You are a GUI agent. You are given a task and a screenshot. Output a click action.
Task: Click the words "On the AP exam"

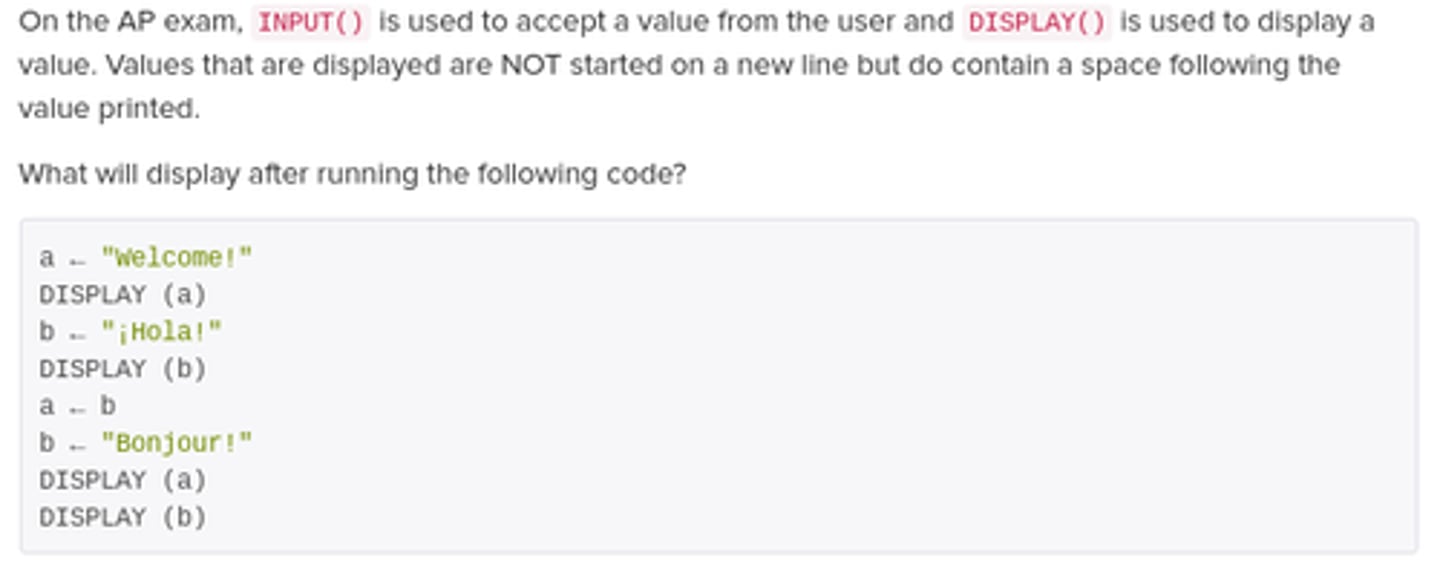pyautogui.click(x=131, y=22)
